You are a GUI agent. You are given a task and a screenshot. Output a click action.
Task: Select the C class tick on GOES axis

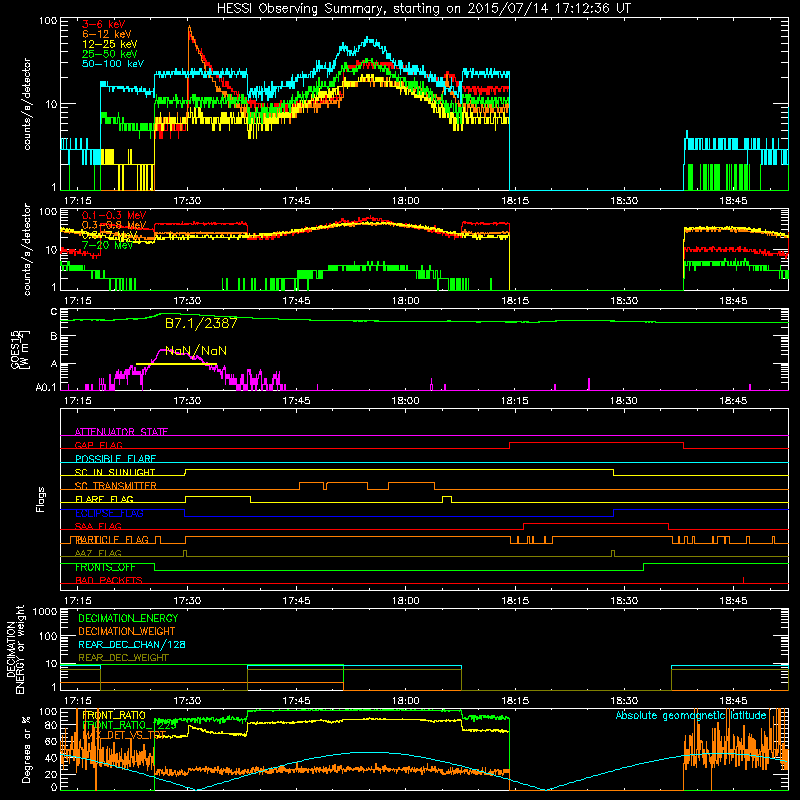(x=54, y=312)
